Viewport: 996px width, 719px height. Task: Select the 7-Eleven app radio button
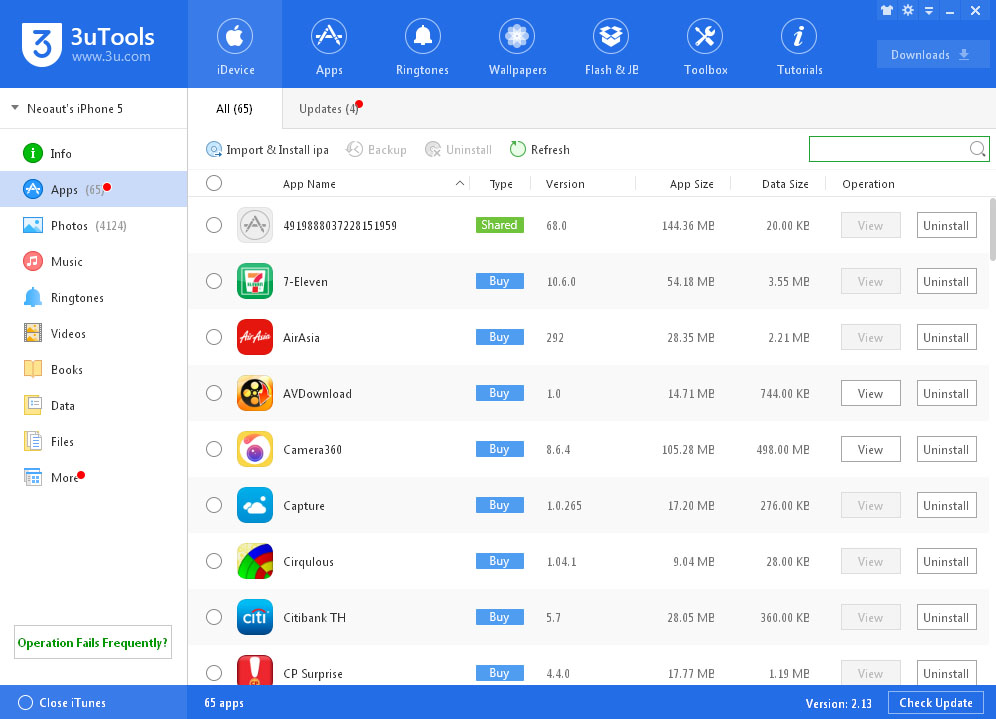tap(214, 281)
